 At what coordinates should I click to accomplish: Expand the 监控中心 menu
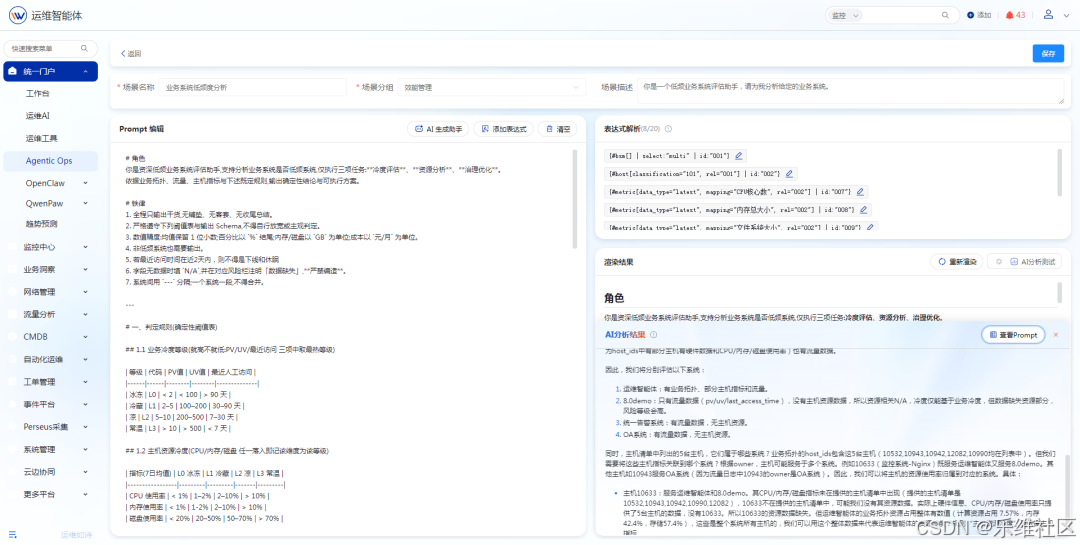point(85,247)
